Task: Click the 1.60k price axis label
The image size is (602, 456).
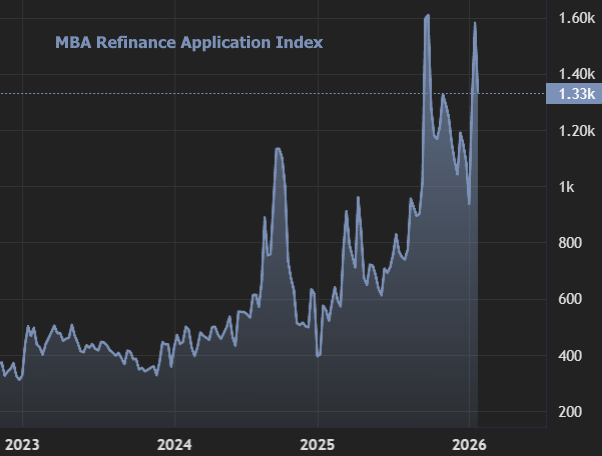Action: click(578, 18)
